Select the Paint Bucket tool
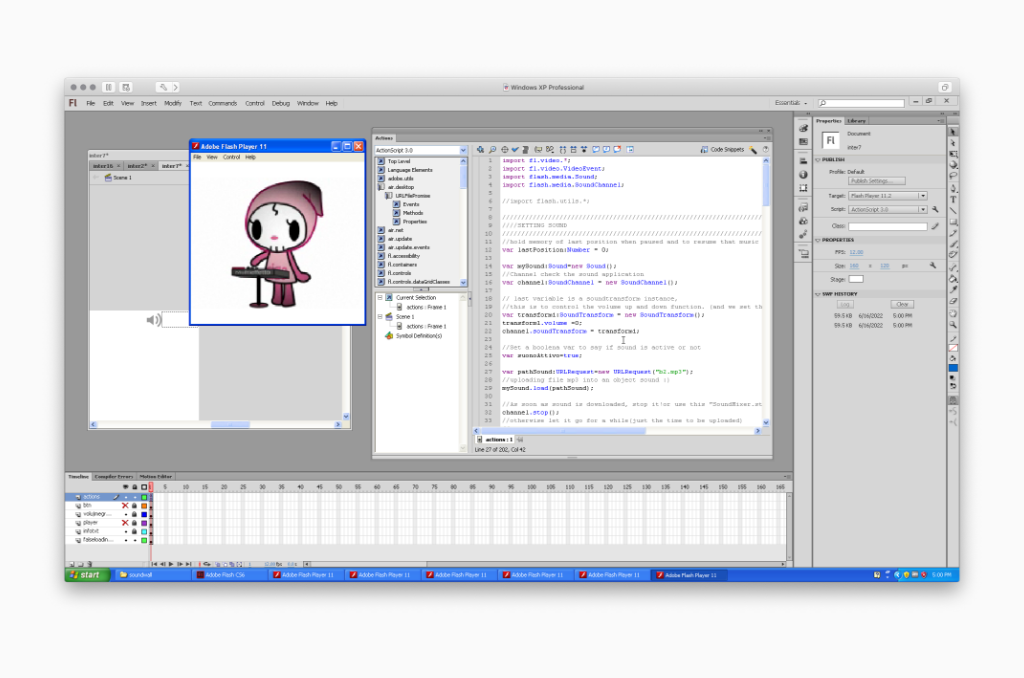 (x=953, y=280)
